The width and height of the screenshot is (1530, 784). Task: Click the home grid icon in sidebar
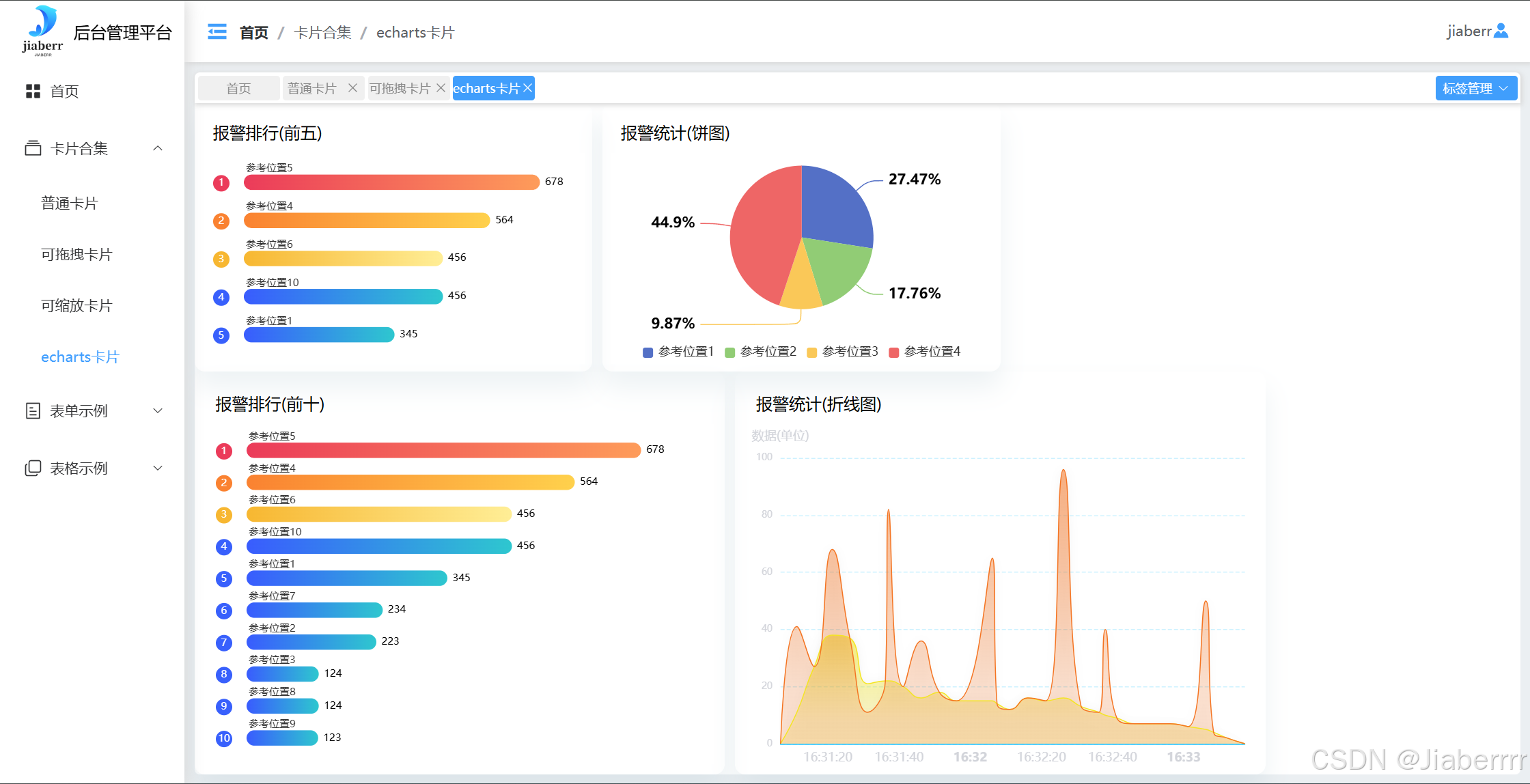(x=33, y=91)
